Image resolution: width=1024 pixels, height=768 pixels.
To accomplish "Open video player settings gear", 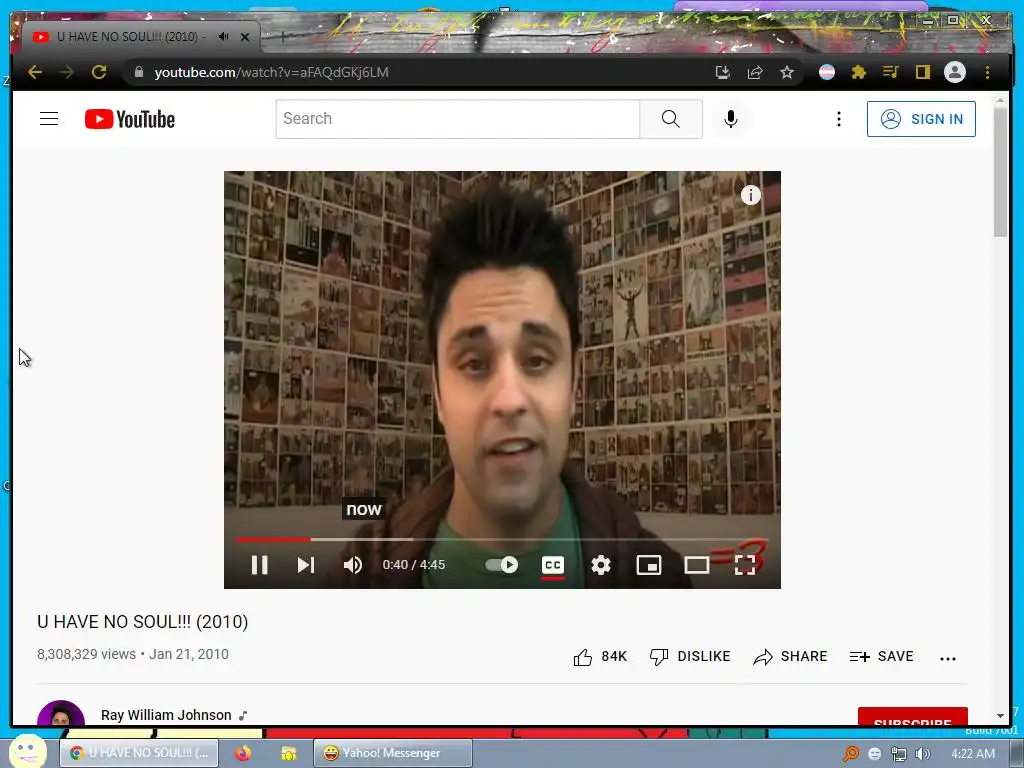I will click(x=601, y=565).
